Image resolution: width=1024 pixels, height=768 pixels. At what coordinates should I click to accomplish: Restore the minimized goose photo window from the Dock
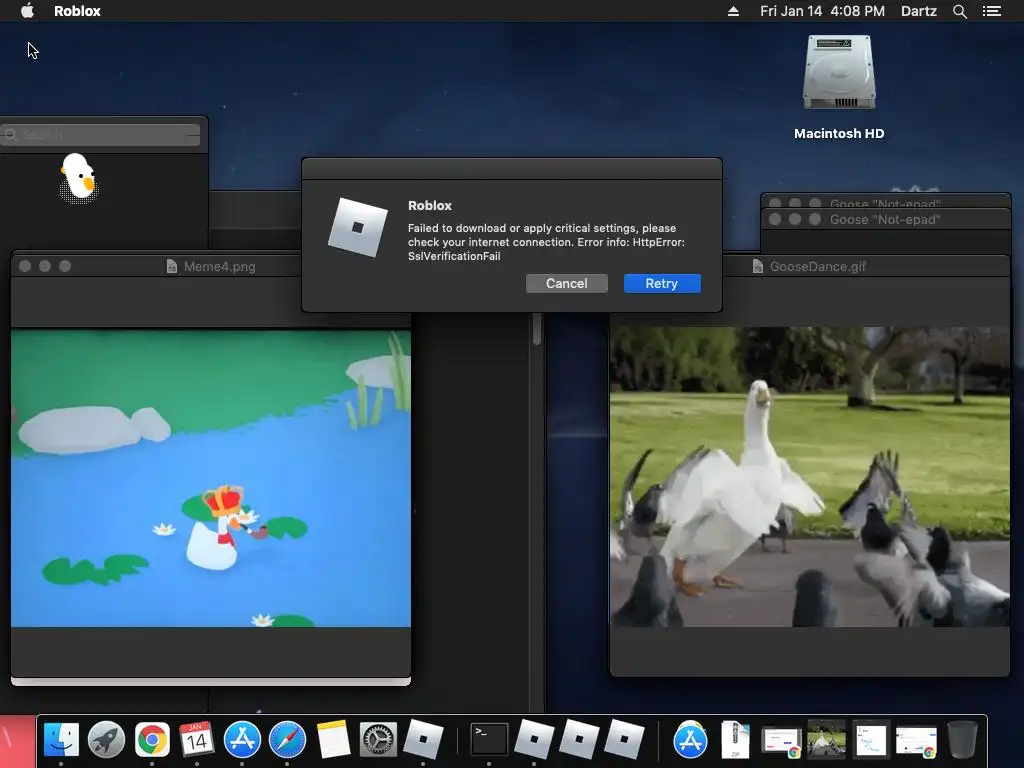coord(826,739)
